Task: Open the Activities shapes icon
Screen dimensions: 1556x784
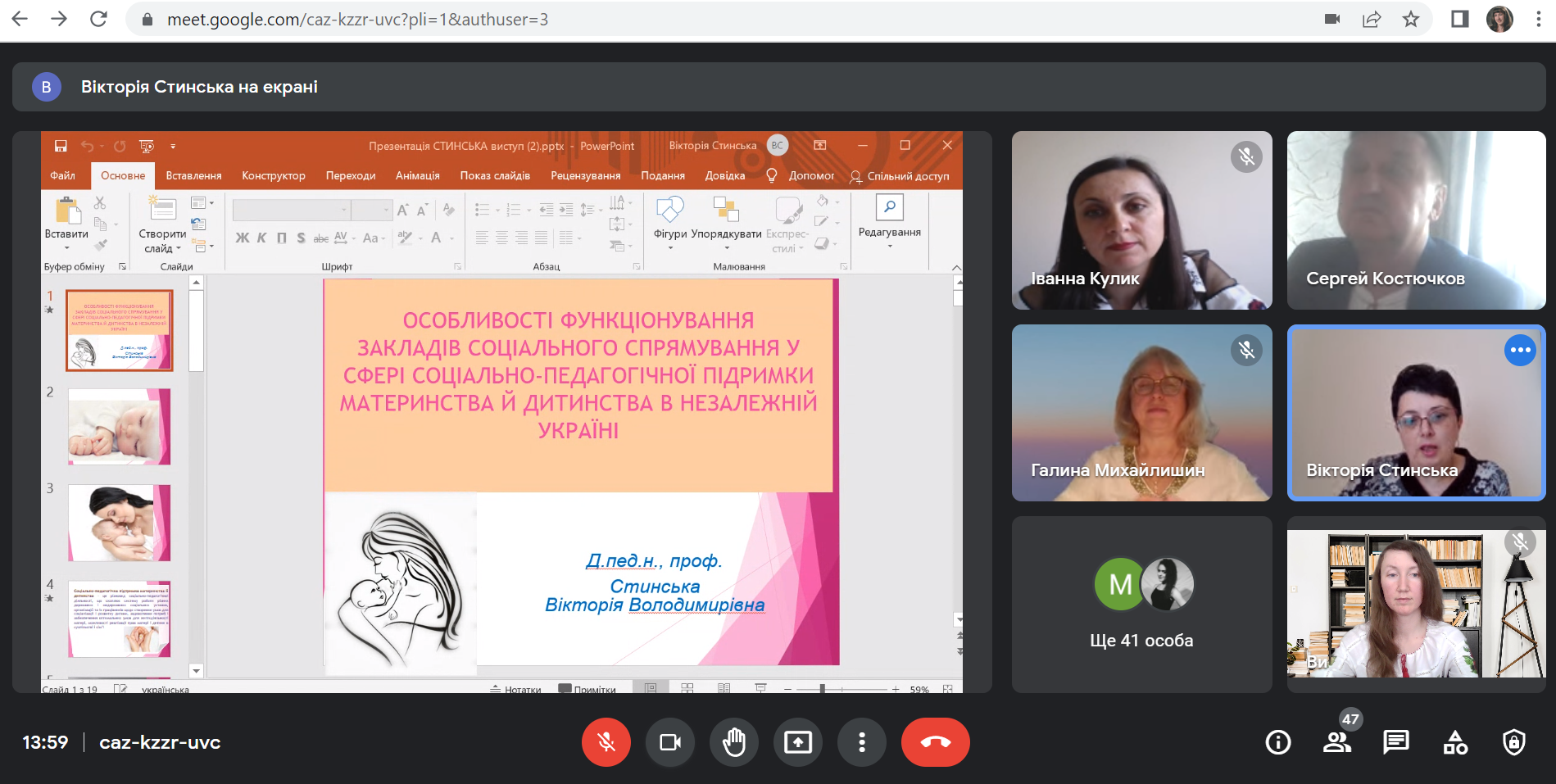Action: (x=1455, y=742)
